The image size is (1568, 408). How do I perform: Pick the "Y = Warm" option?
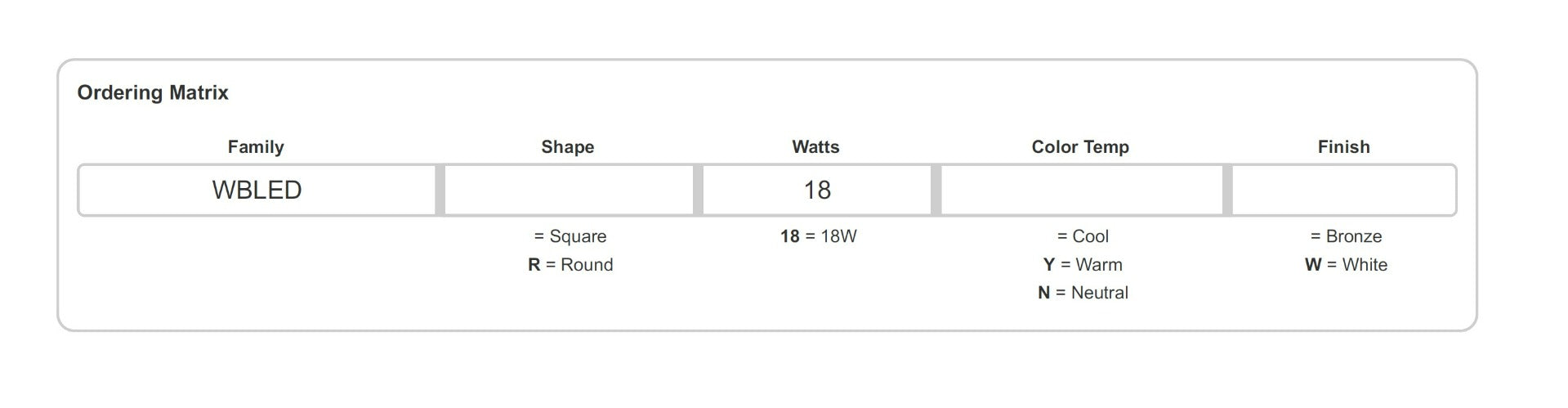[1082, 265]
